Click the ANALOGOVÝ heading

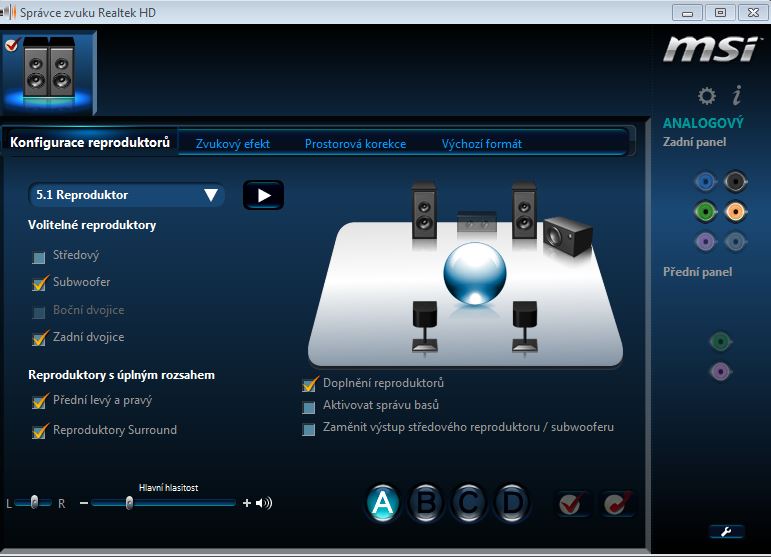(703, 123)
